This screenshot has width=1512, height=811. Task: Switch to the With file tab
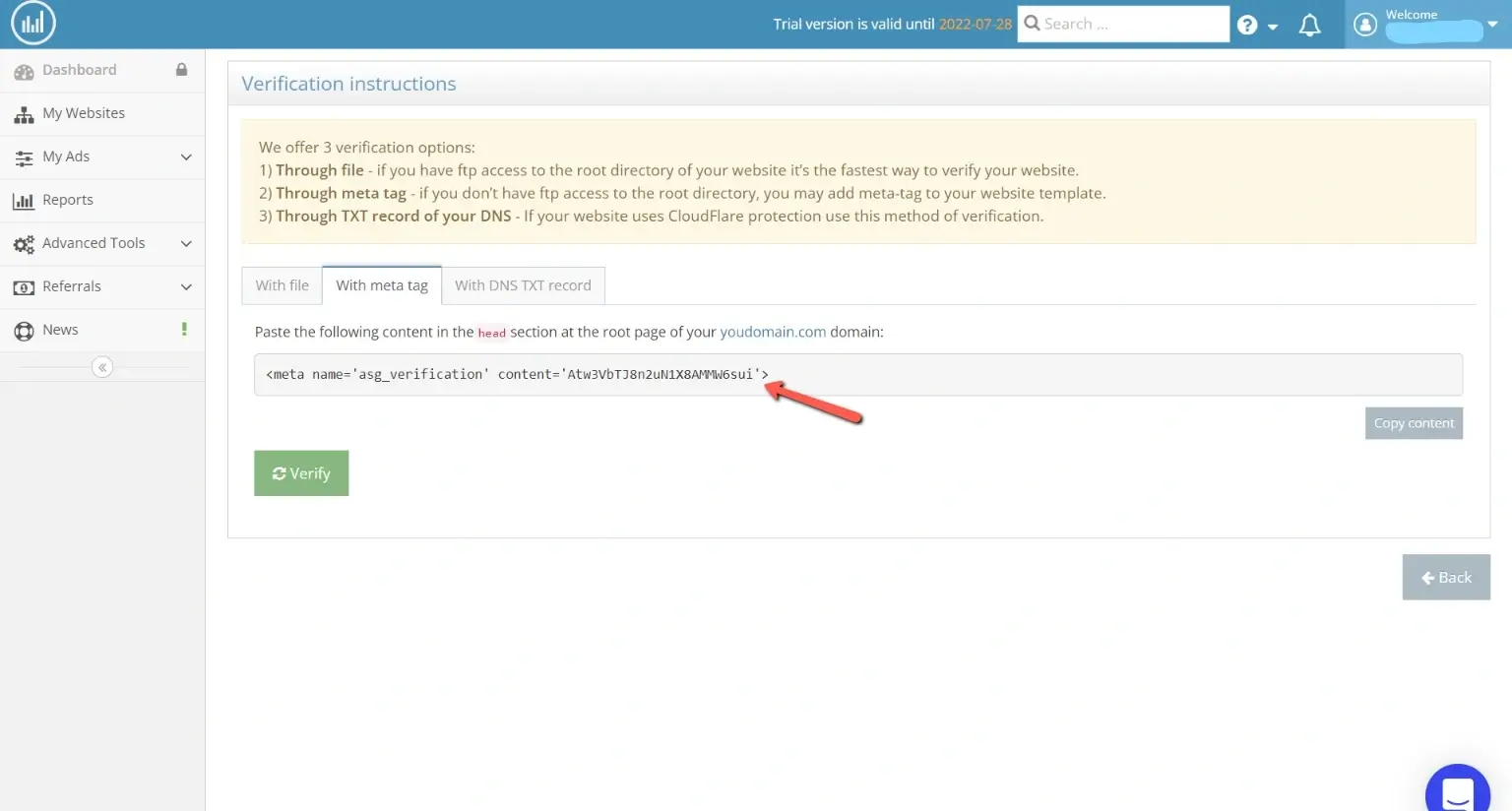282,285
